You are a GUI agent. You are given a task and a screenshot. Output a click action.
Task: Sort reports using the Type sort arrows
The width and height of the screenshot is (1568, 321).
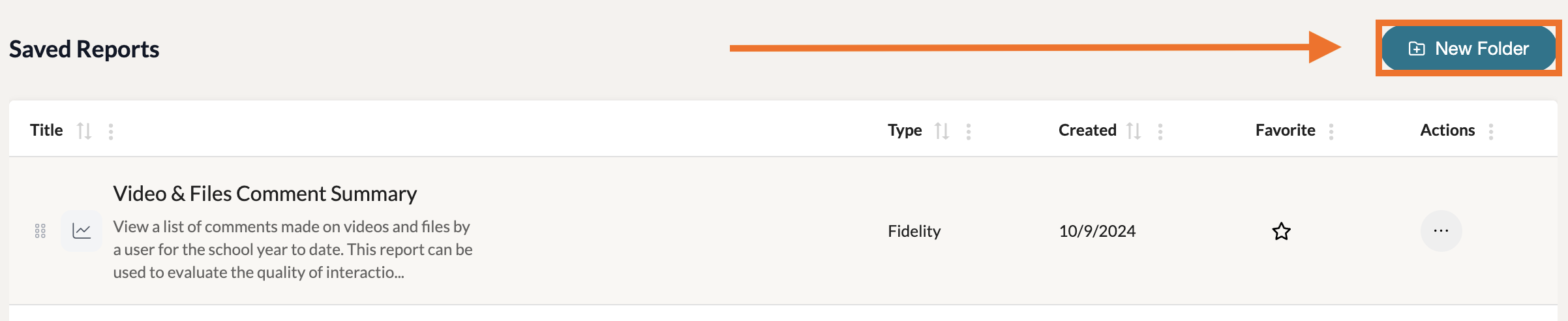941,131
